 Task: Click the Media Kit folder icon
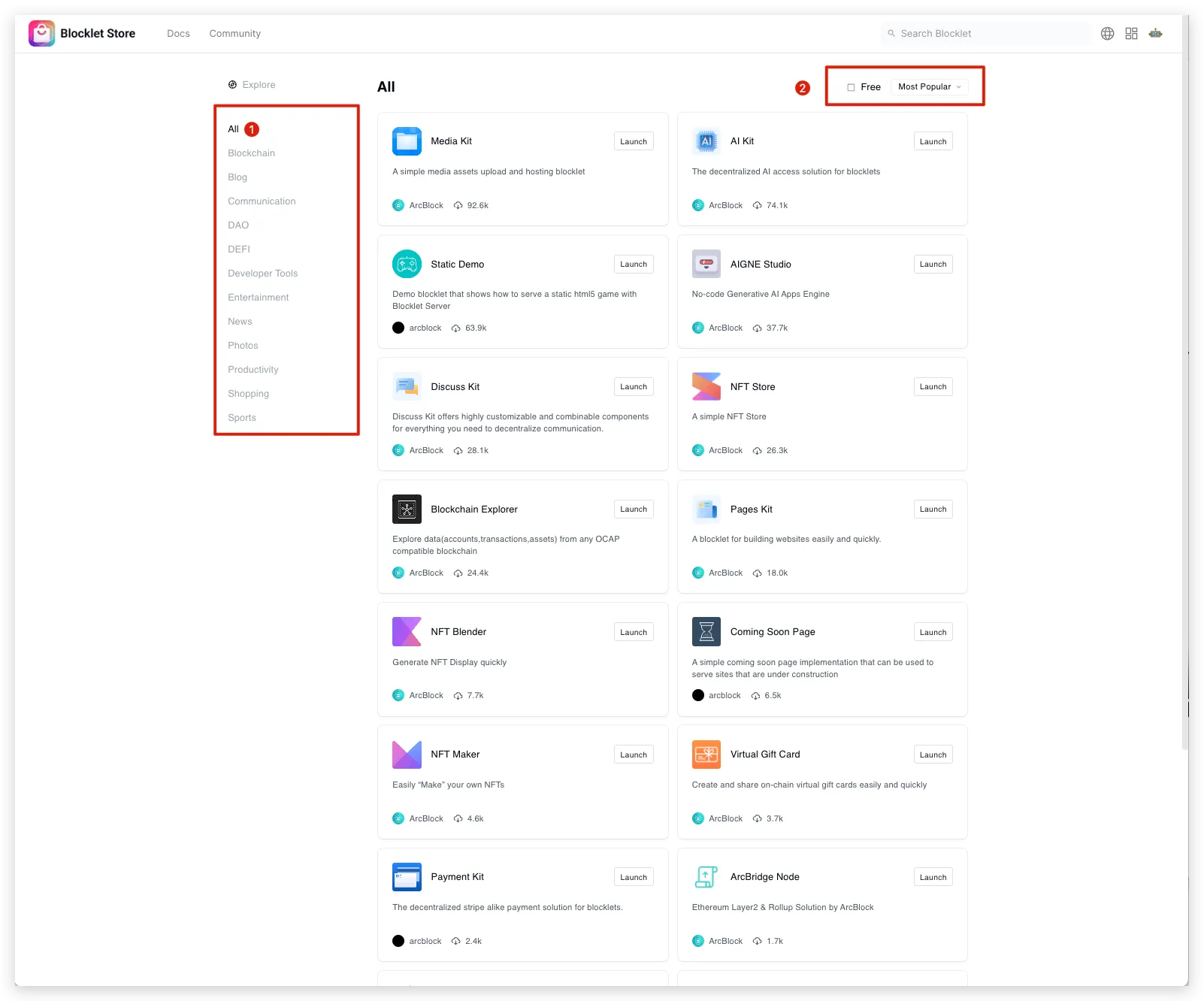(407, 141)
